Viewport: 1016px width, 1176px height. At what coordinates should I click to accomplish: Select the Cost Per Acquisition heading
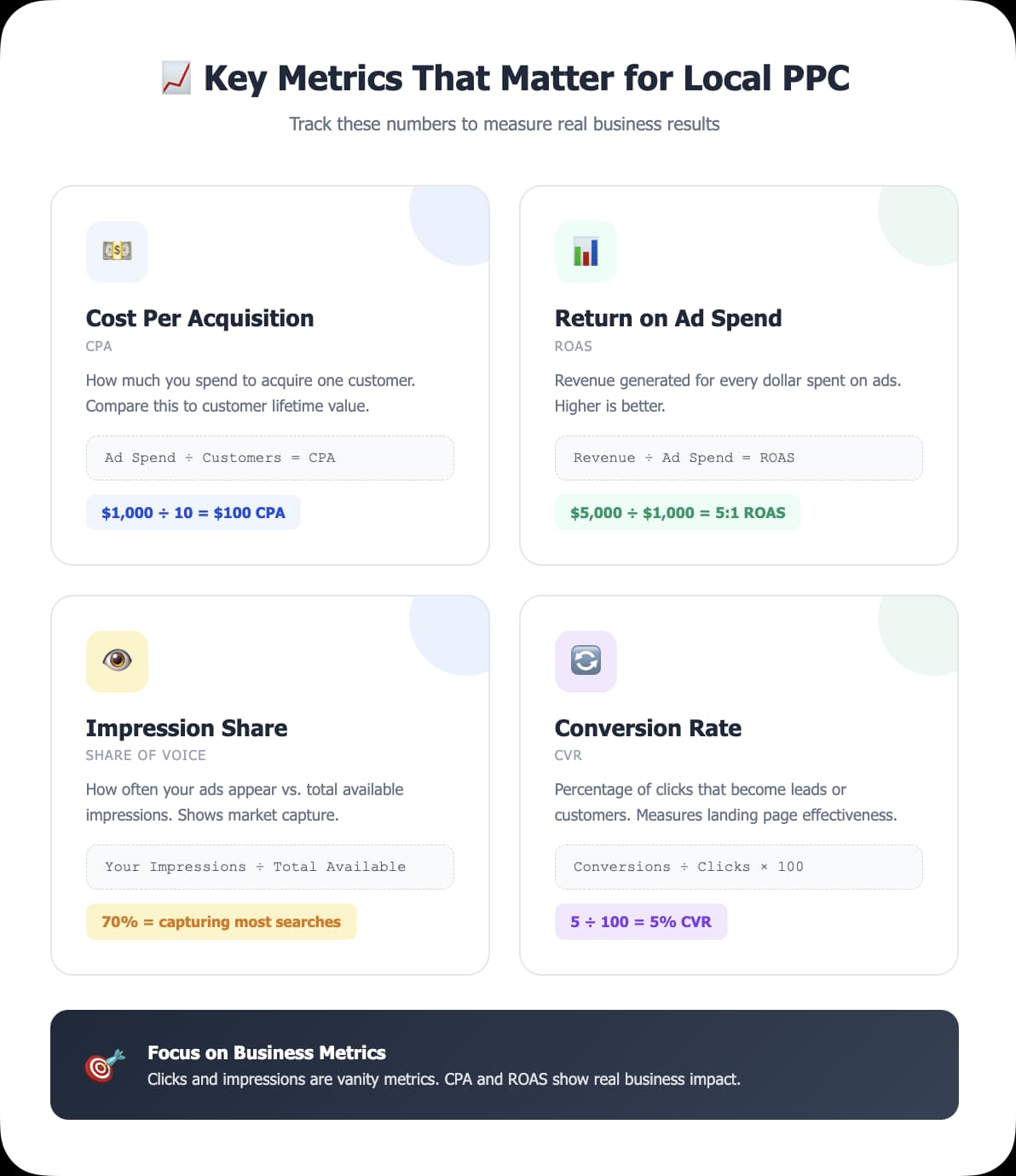199,318
